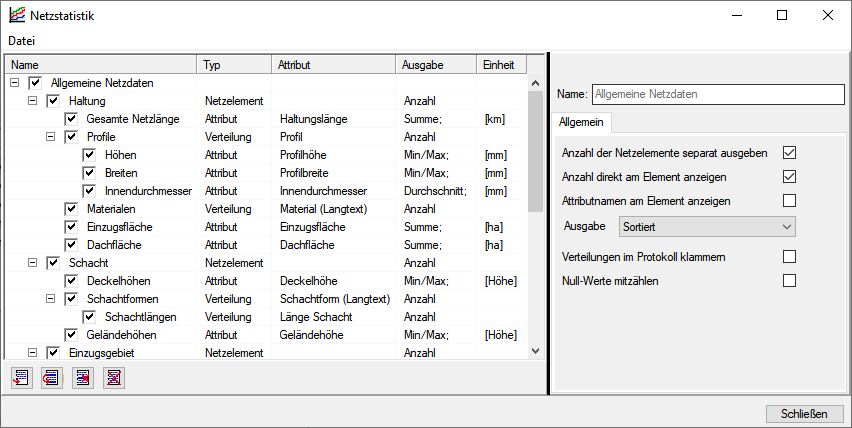The height and width of the screenshot is (428, 852).
Task: Toggle the Materialen row checkbox
Action: tap(71, 209)
